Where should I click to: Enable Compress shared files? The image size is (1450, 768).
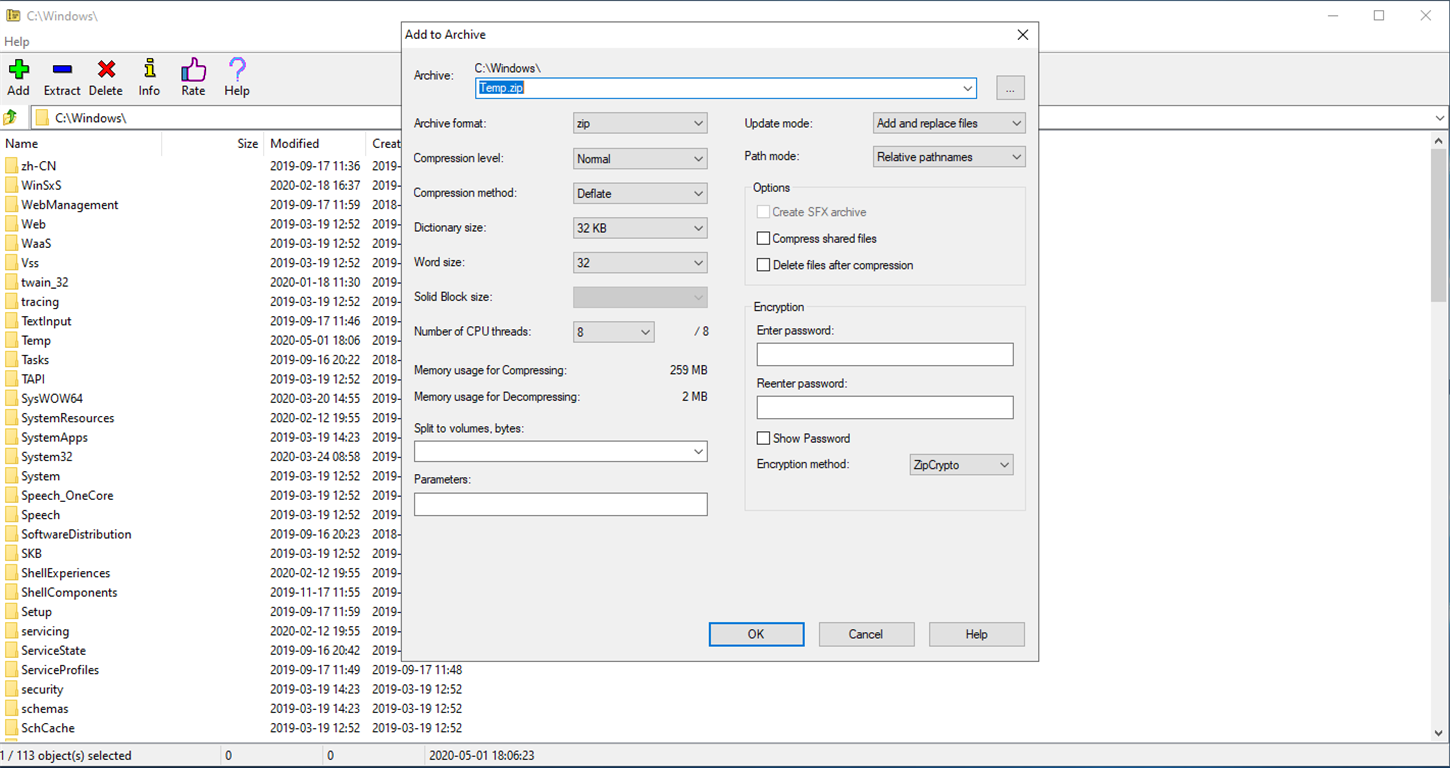click(763, 238)
